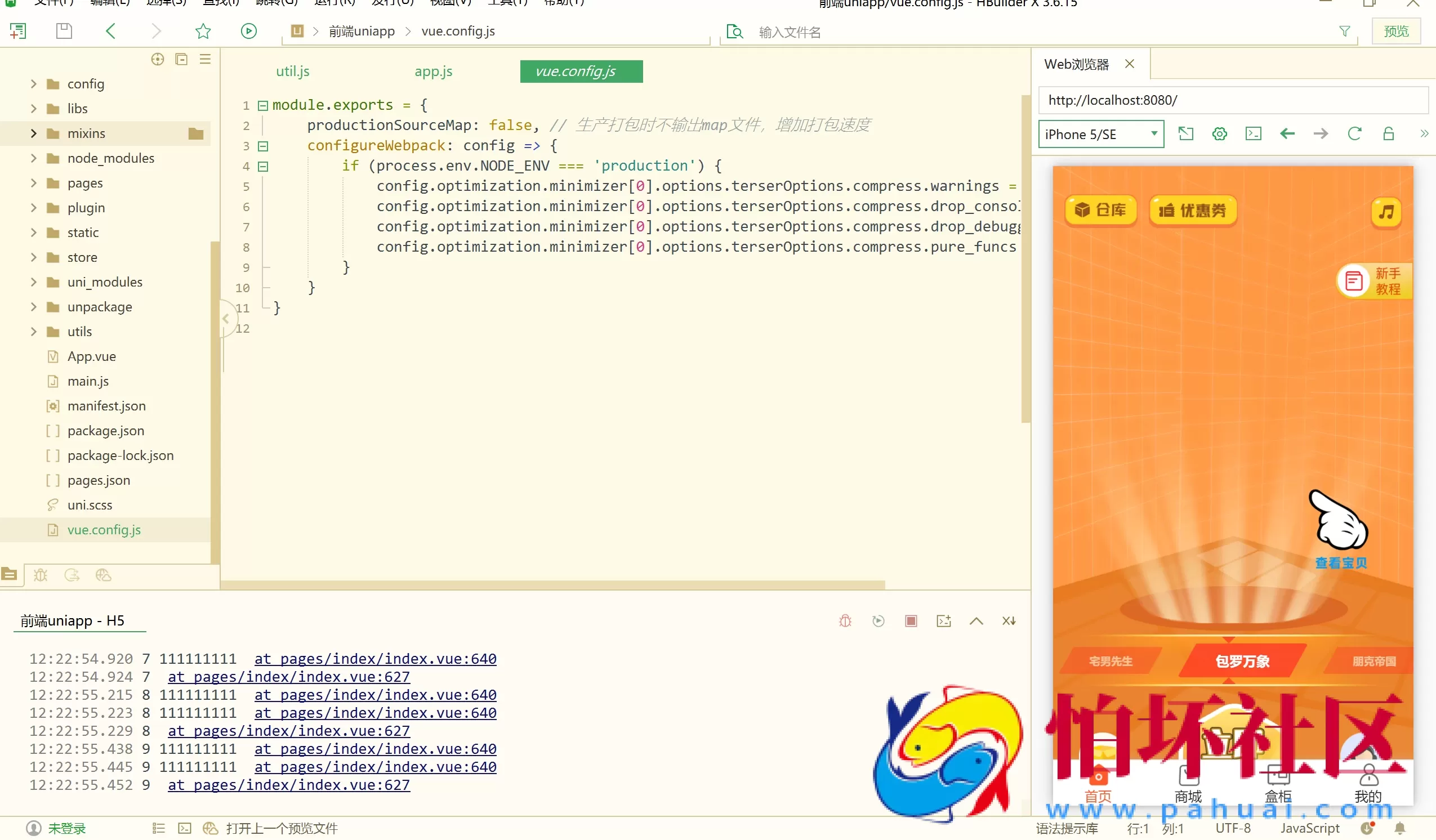The image size is (1436, 840).
Task: Open browser preview settings gear icon
Action: (1219, 134)
